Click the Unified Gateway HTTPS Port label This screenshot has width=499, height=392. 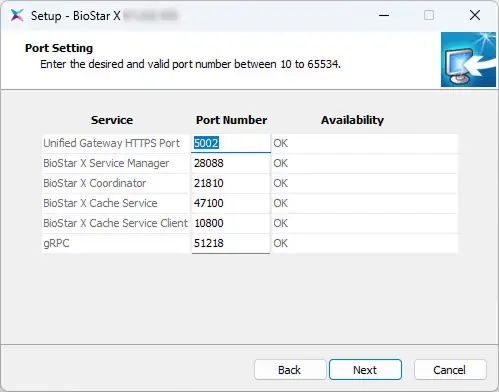point(112,143)
